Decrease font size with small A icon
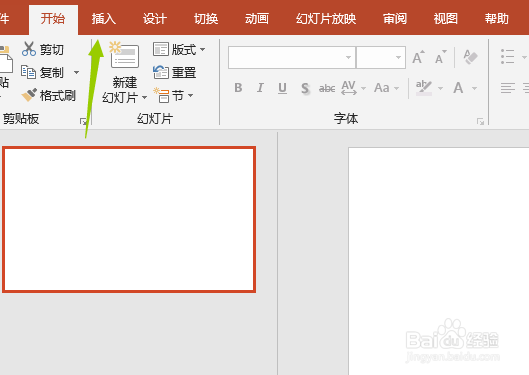The image size is (529, 375). 440,57
